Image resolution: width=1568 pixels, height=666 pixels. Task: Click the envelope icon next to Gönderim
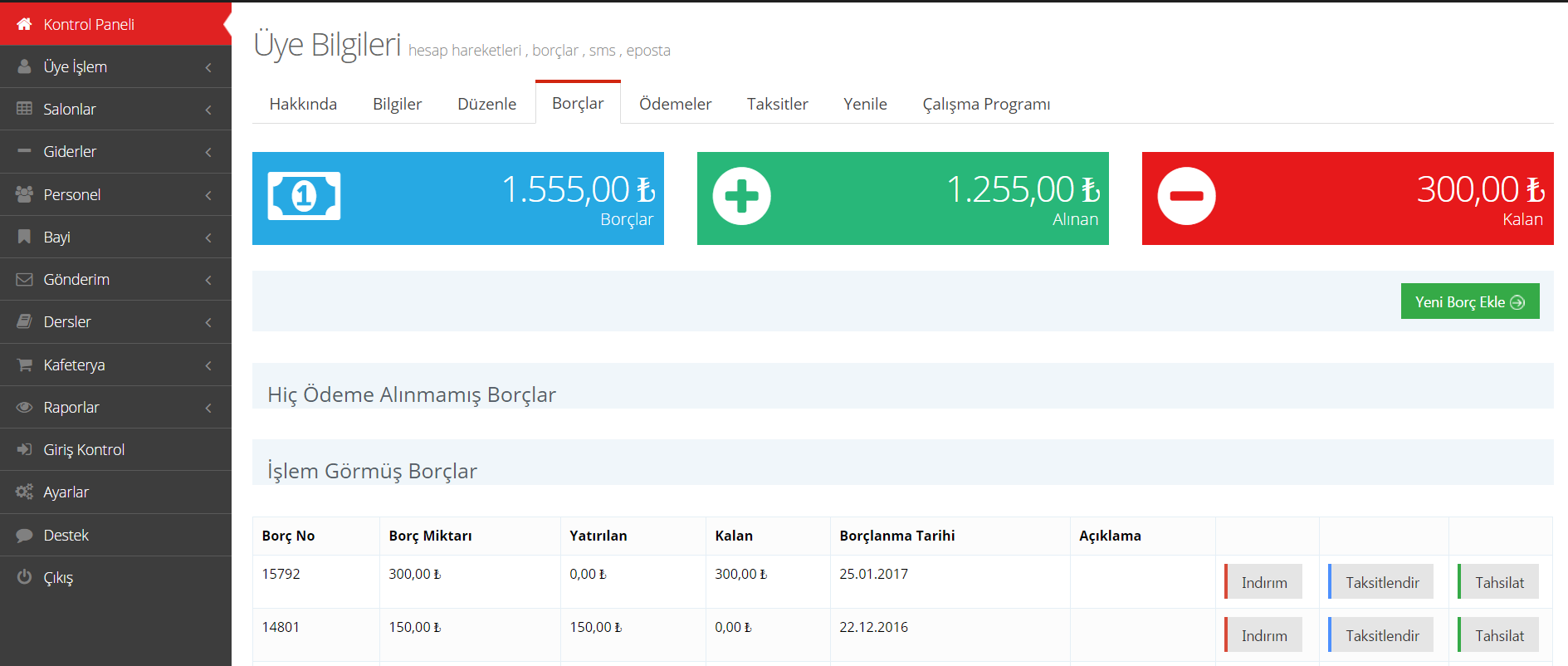click(24, 280)
